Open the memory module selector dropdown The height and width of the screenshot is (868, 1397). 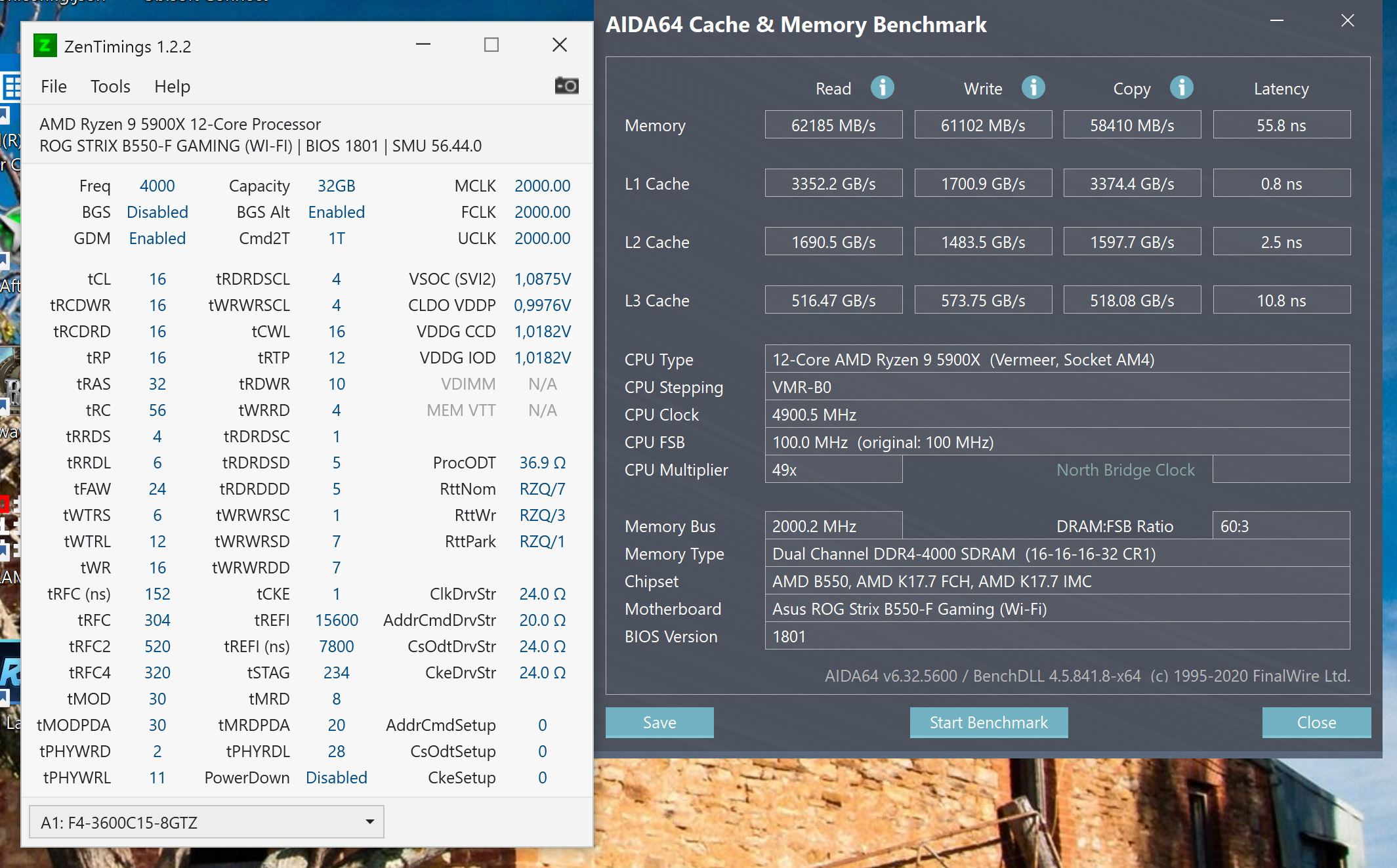point(206,822)
